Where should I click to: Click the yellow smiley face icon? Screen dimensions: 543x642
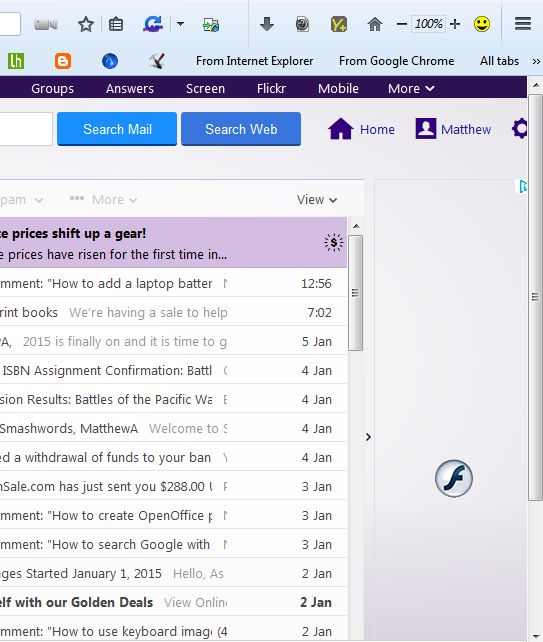coord(482,24)
